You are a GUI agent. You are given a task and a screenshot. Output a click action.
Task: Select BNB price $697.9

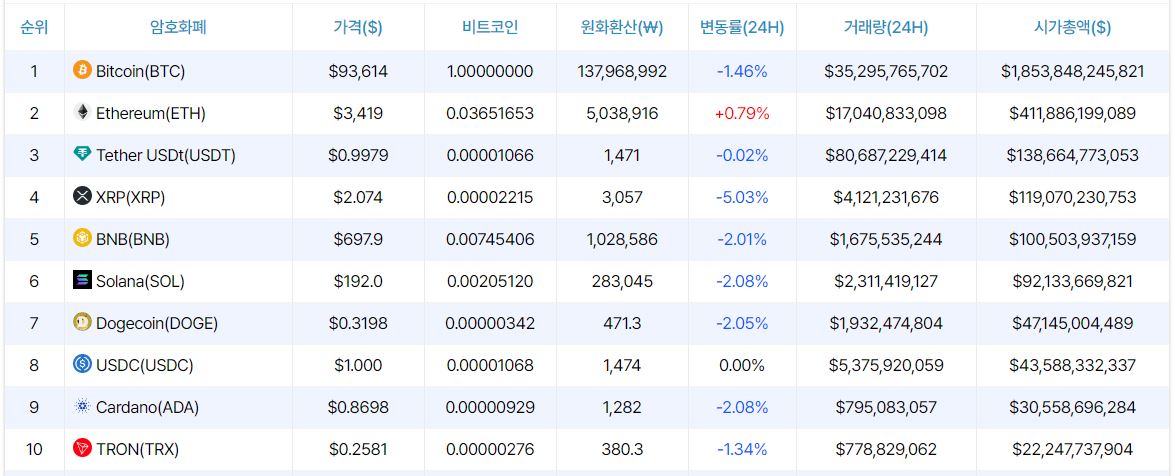358,239
